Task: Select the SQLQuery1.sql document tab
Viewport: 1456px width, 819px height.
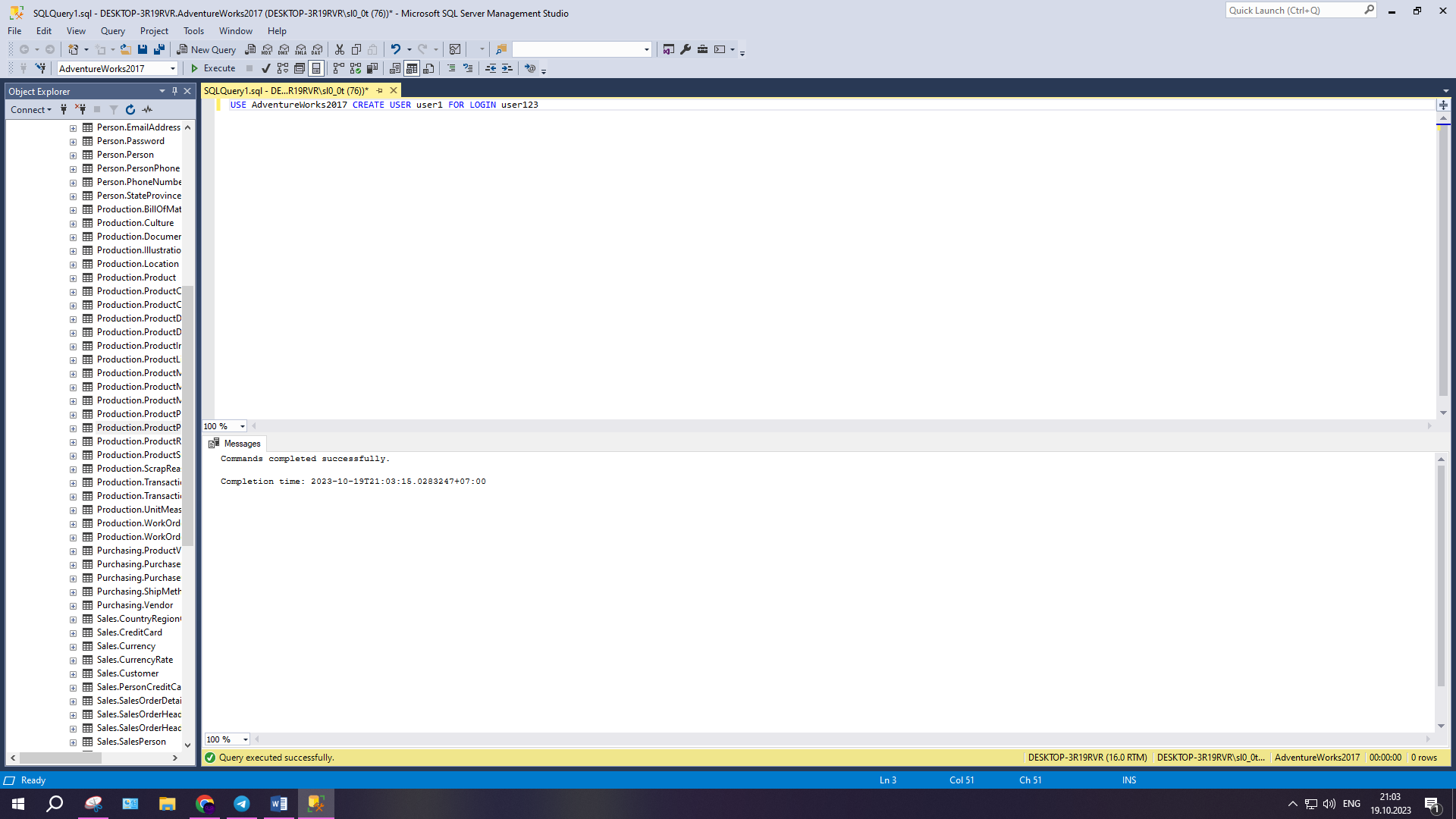Action: (x=286, y=90)
